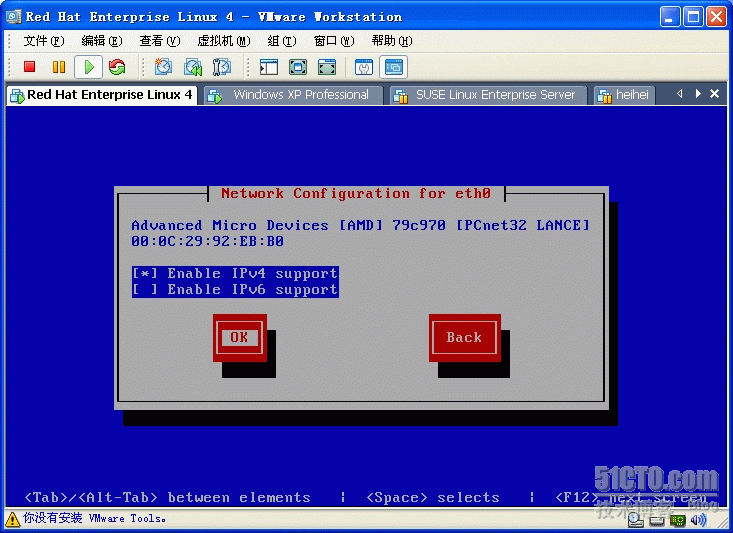Click the Network Configuration for eth0 title

coord(356,194)
